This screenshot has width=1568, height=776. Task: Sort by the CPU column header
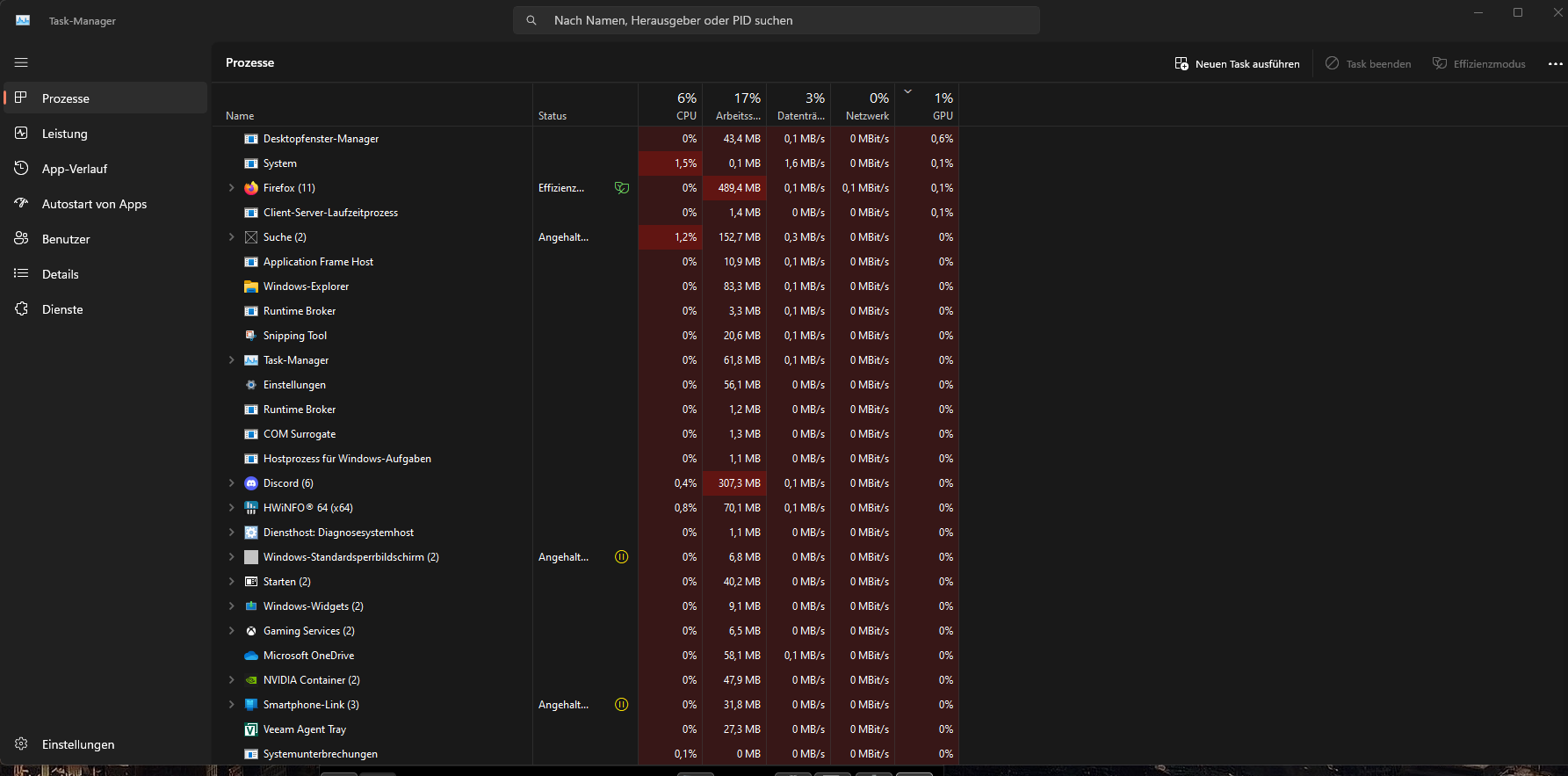tap(670, 105)
